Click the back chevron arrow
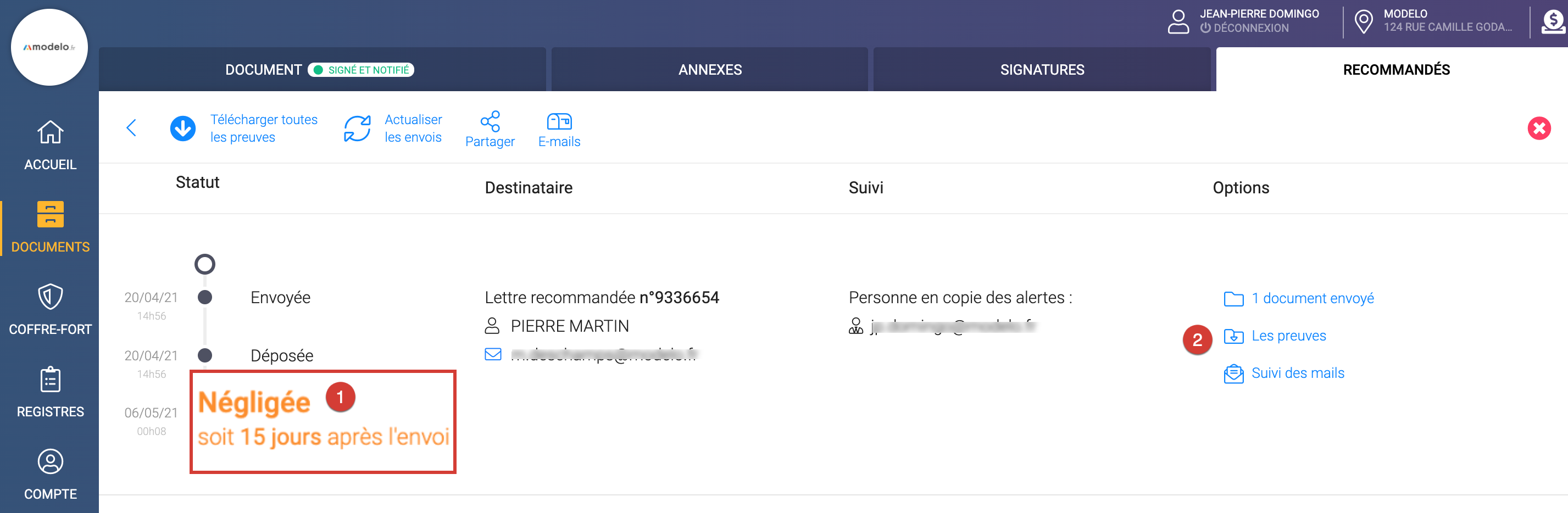This screenshot has height=513, width=1568. (x=131, y=128)
